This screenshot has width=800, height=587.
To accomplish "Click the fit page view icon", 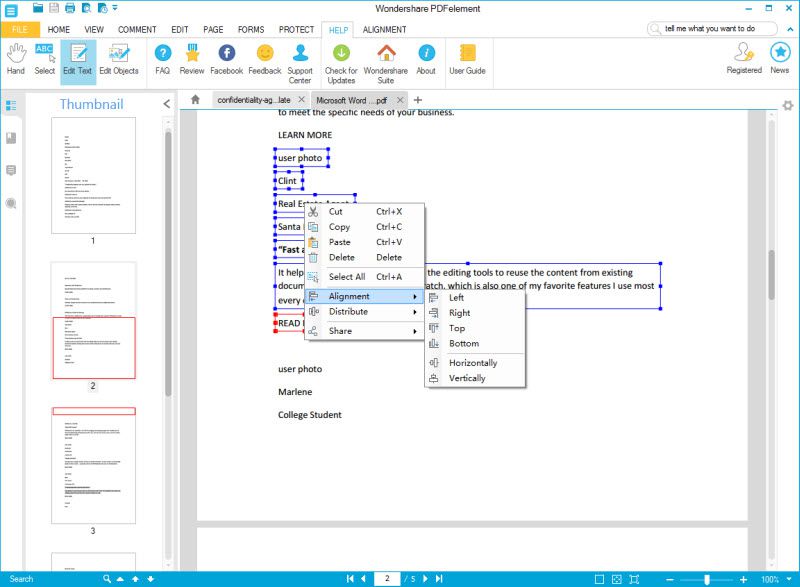I will pos(617,579).
